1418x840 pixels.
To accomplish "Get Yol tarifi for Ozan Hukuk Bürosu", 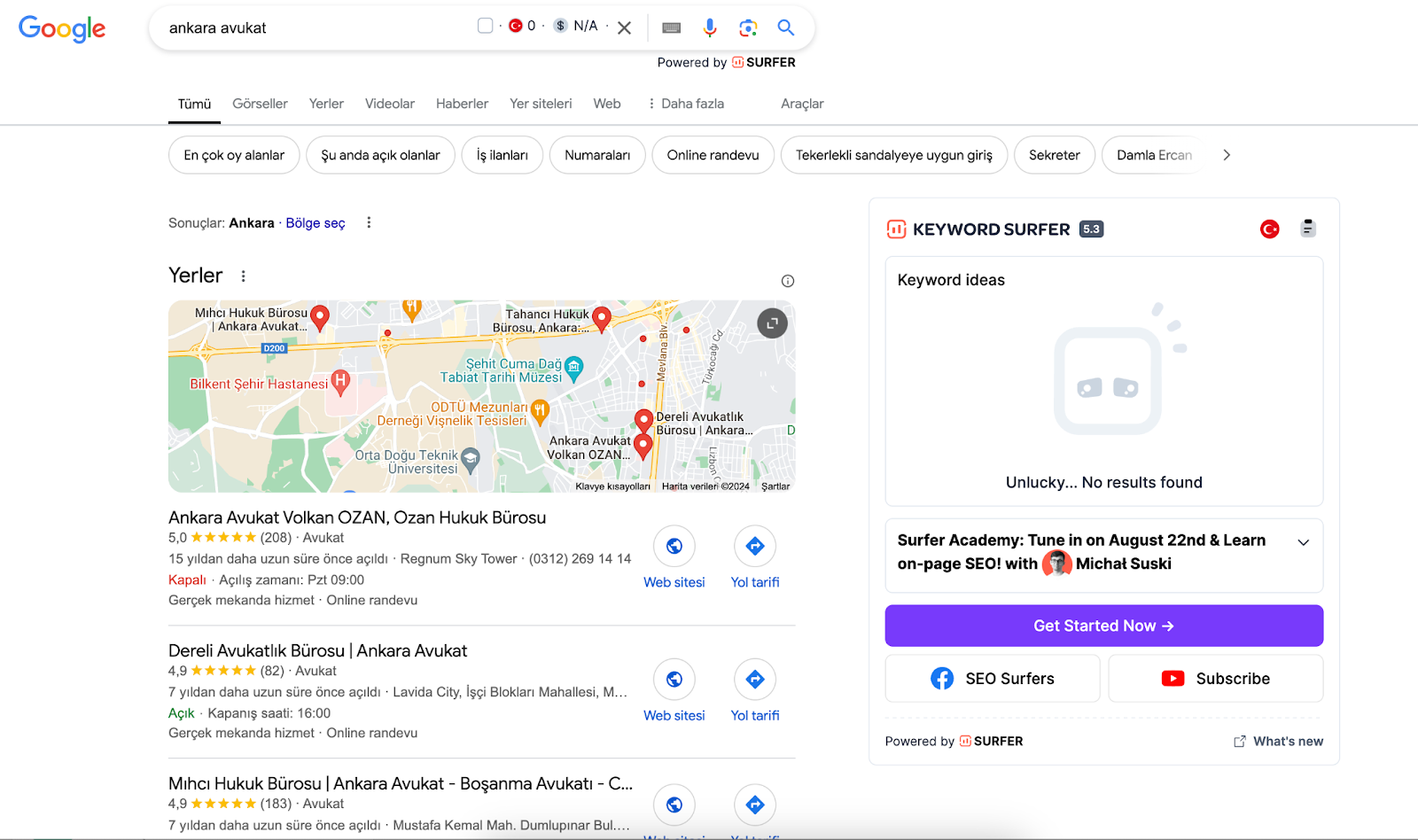I will click(x=755, y=546).
